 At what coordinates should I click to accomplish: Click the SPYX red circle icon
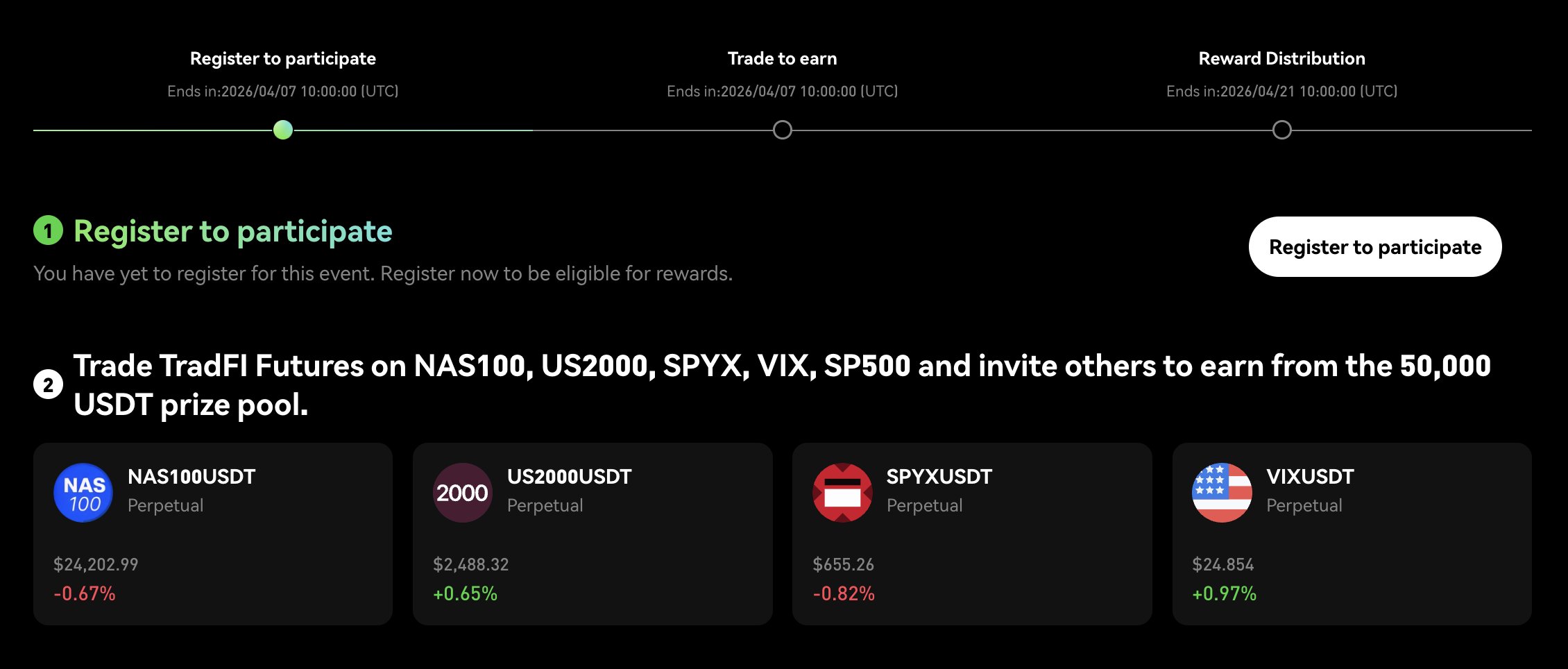click(842, 493)
